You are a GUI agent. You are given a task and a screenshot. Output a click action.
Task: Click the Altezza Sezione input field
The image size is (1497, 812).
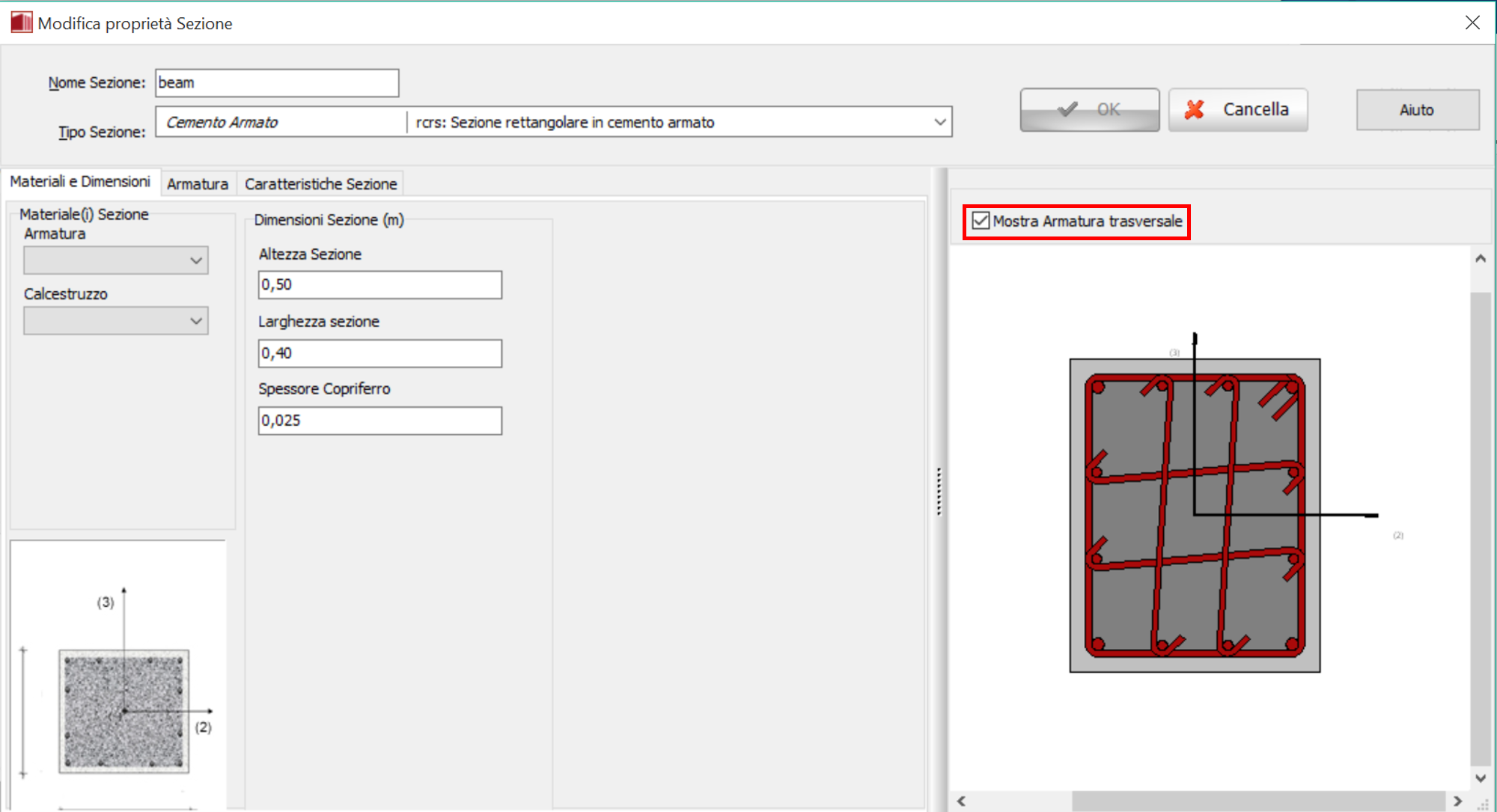pos(379,285)
